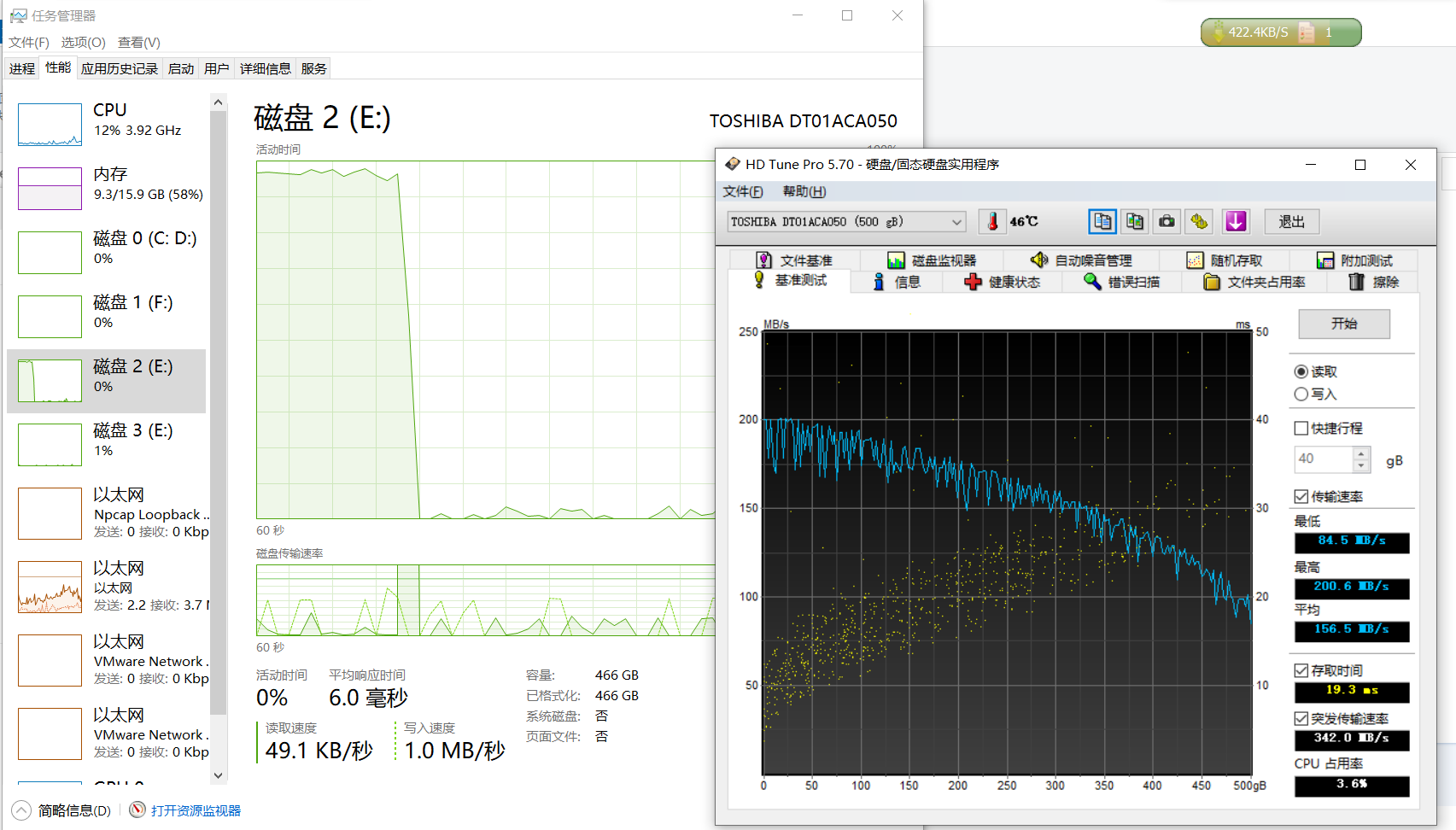The width and height of the screenshot is (1456, 830).
Task: Click the 退出 button
Action: tap(1291, 222)
